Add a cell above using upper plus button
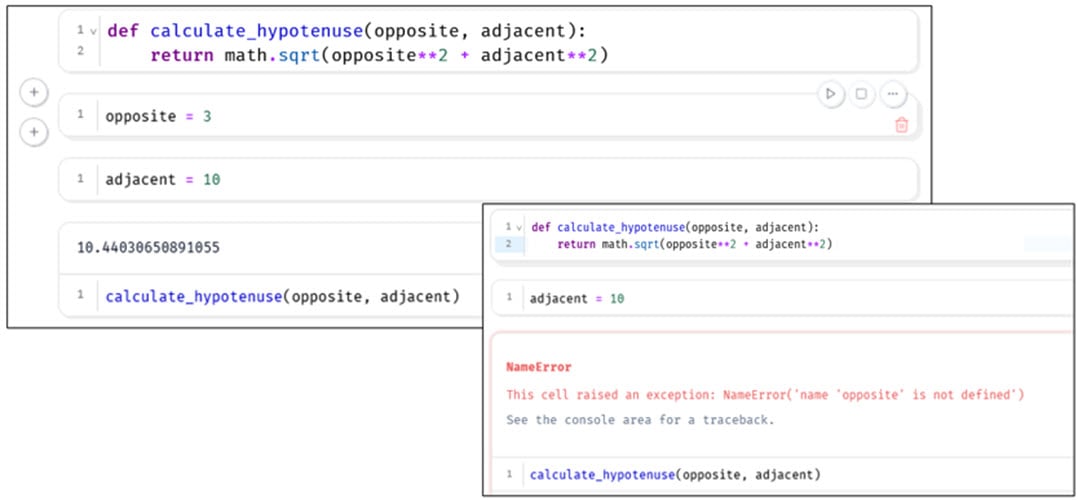 (34, 93)
